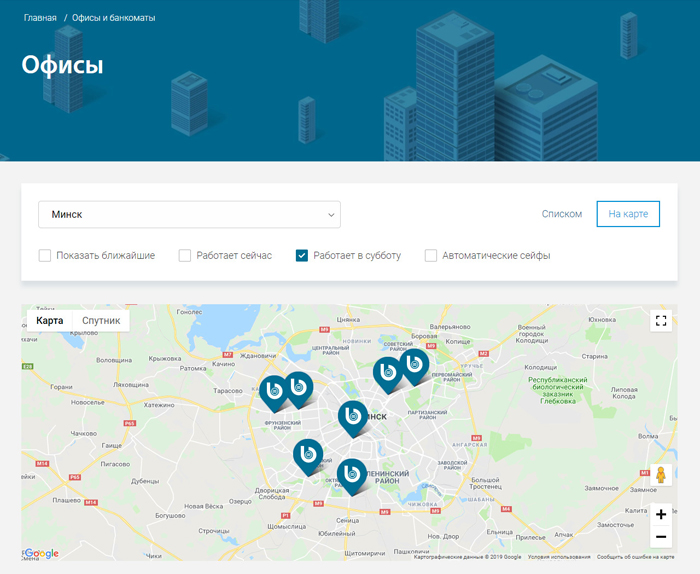Open the 'Офисы и банкоматы' breadcrumb link

point(113,18)
